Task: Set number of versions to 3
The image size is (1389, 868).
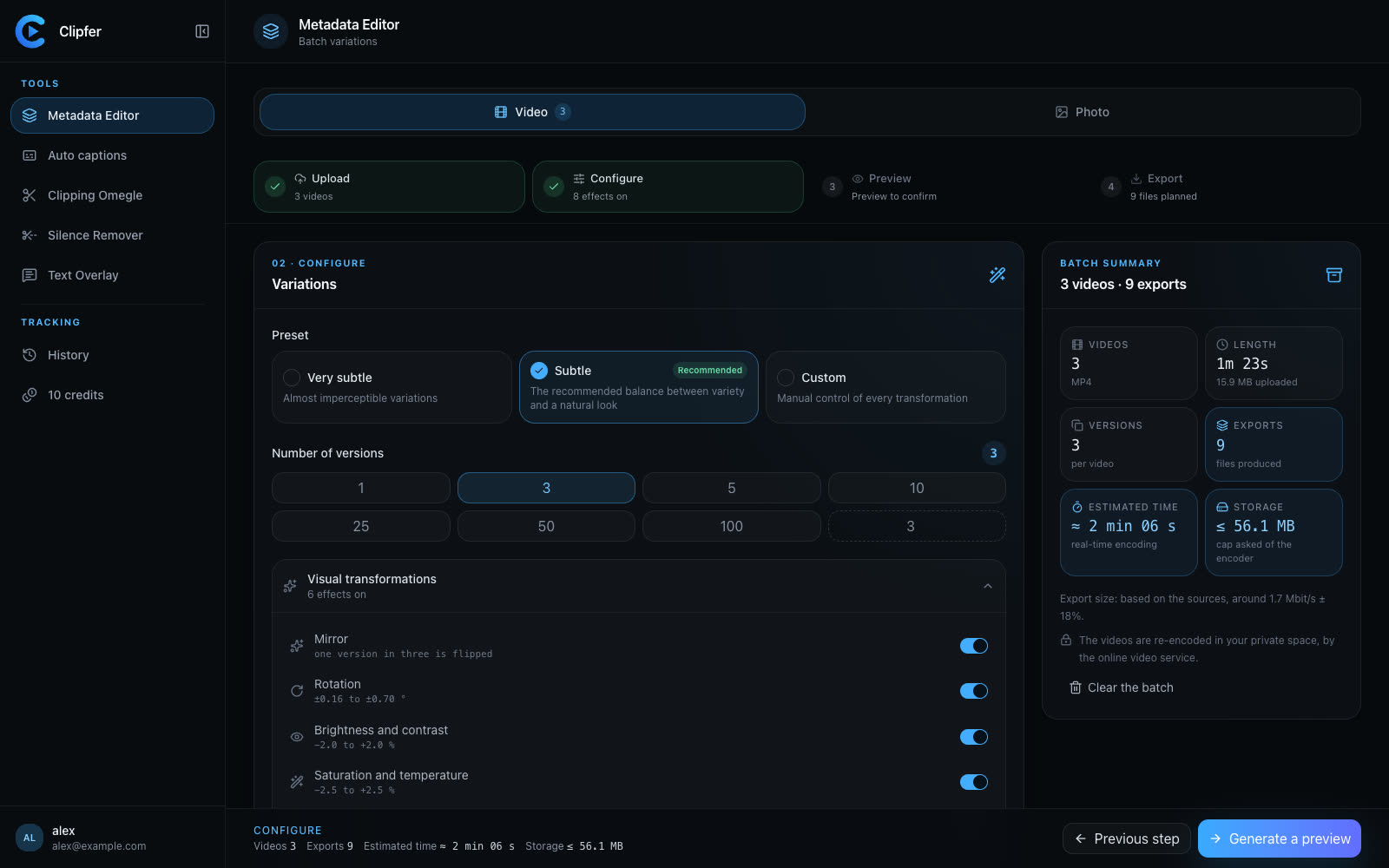Action: 546,488
